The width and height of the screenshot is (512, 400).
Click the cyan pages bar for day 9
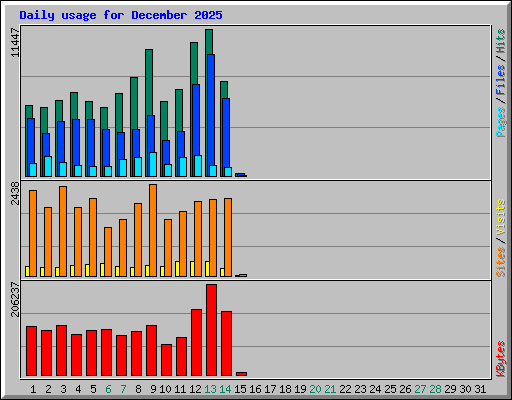click(153, 164)
